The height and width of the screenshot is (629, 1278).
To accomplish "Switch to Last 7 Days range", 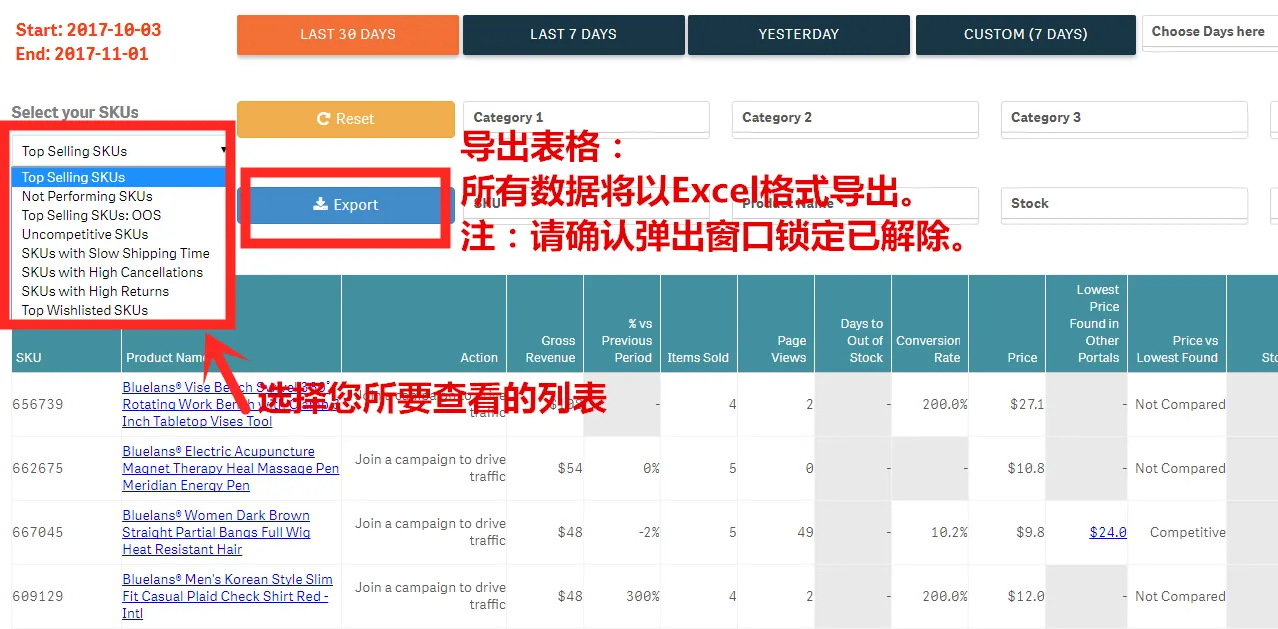I will tap(573, 34).
